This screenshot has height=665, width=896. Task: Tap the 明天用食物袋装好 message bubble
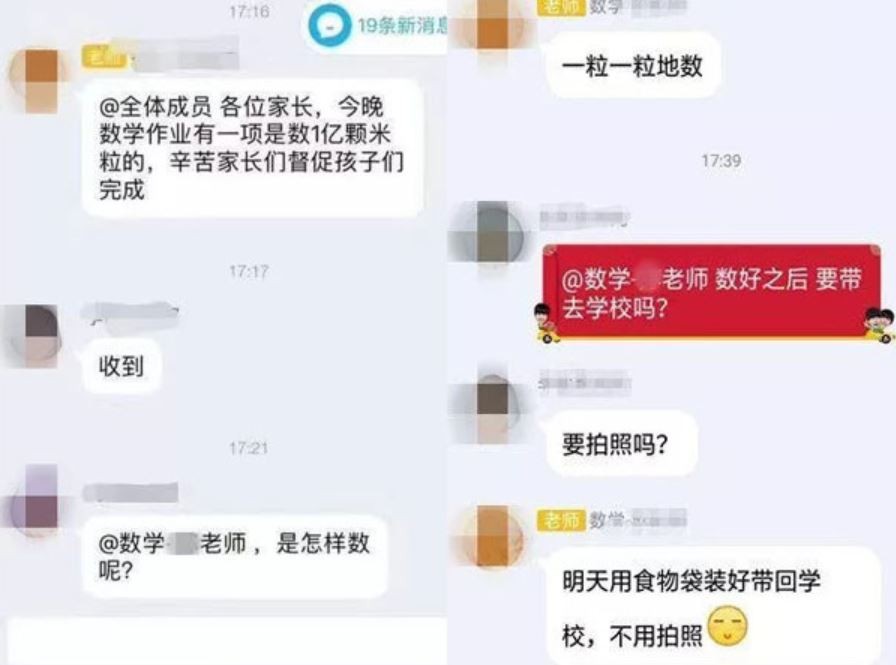(713, 606)
